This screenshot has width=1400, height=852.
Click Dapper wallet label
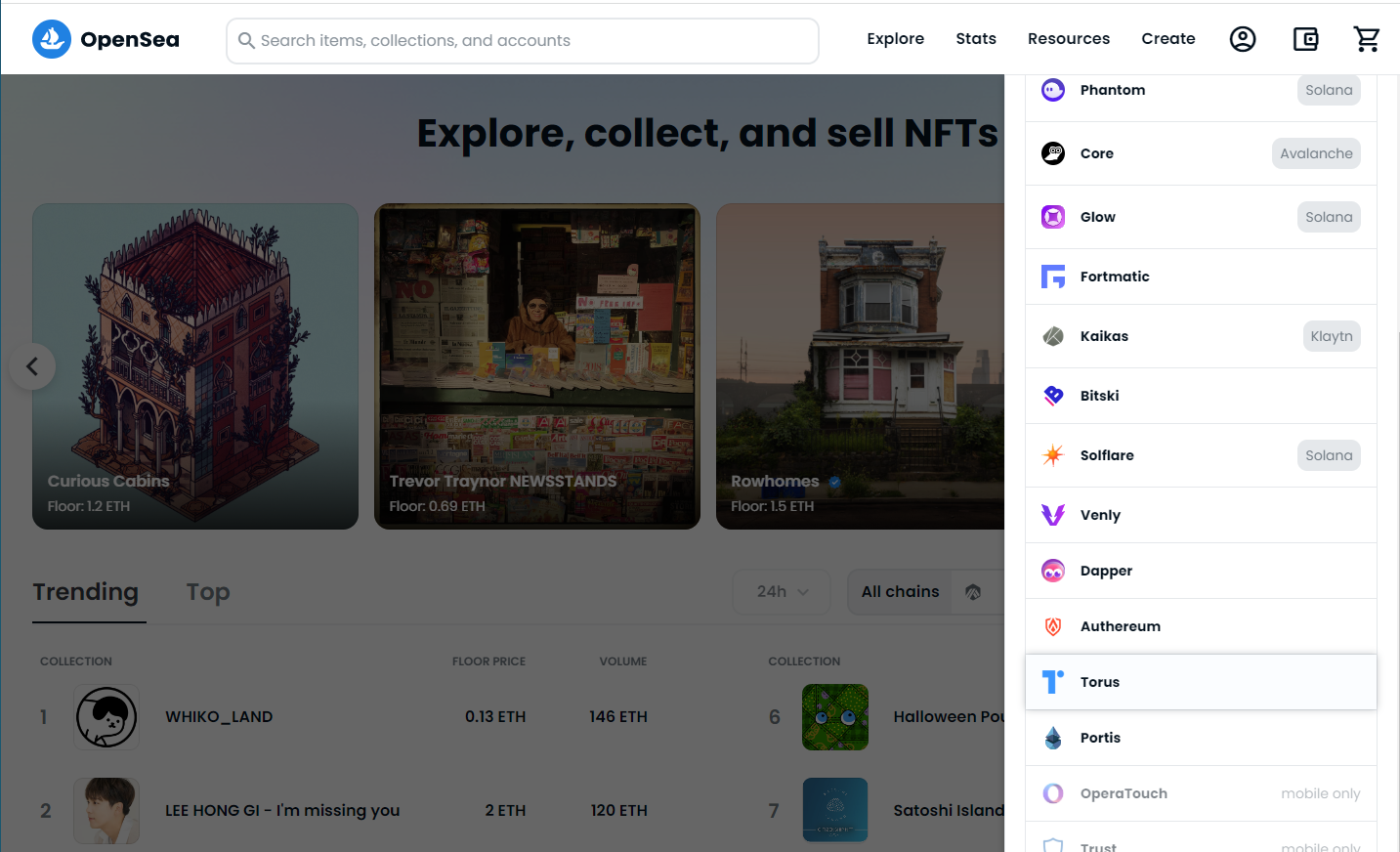[x=1106, y=571]
